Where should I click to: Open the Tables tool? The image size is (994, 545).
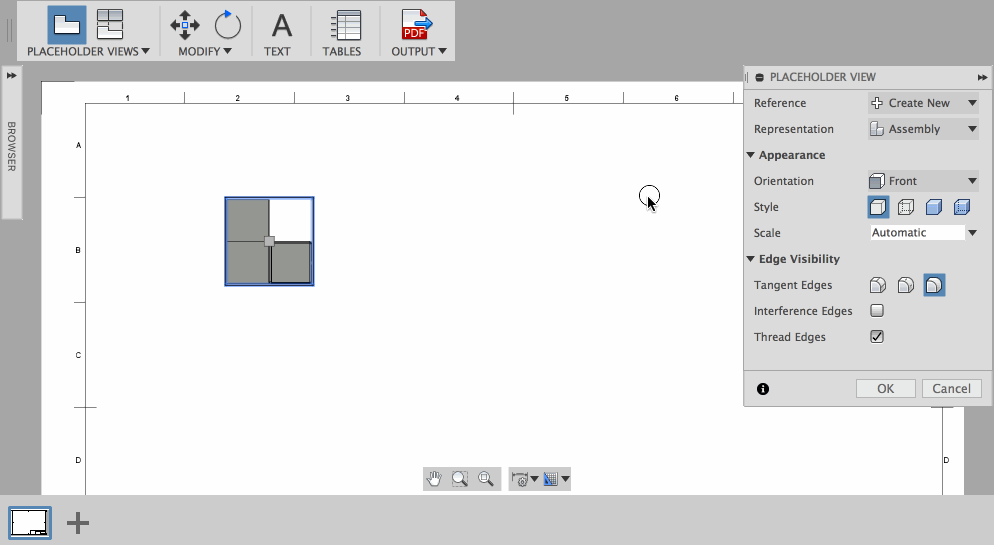345,26
